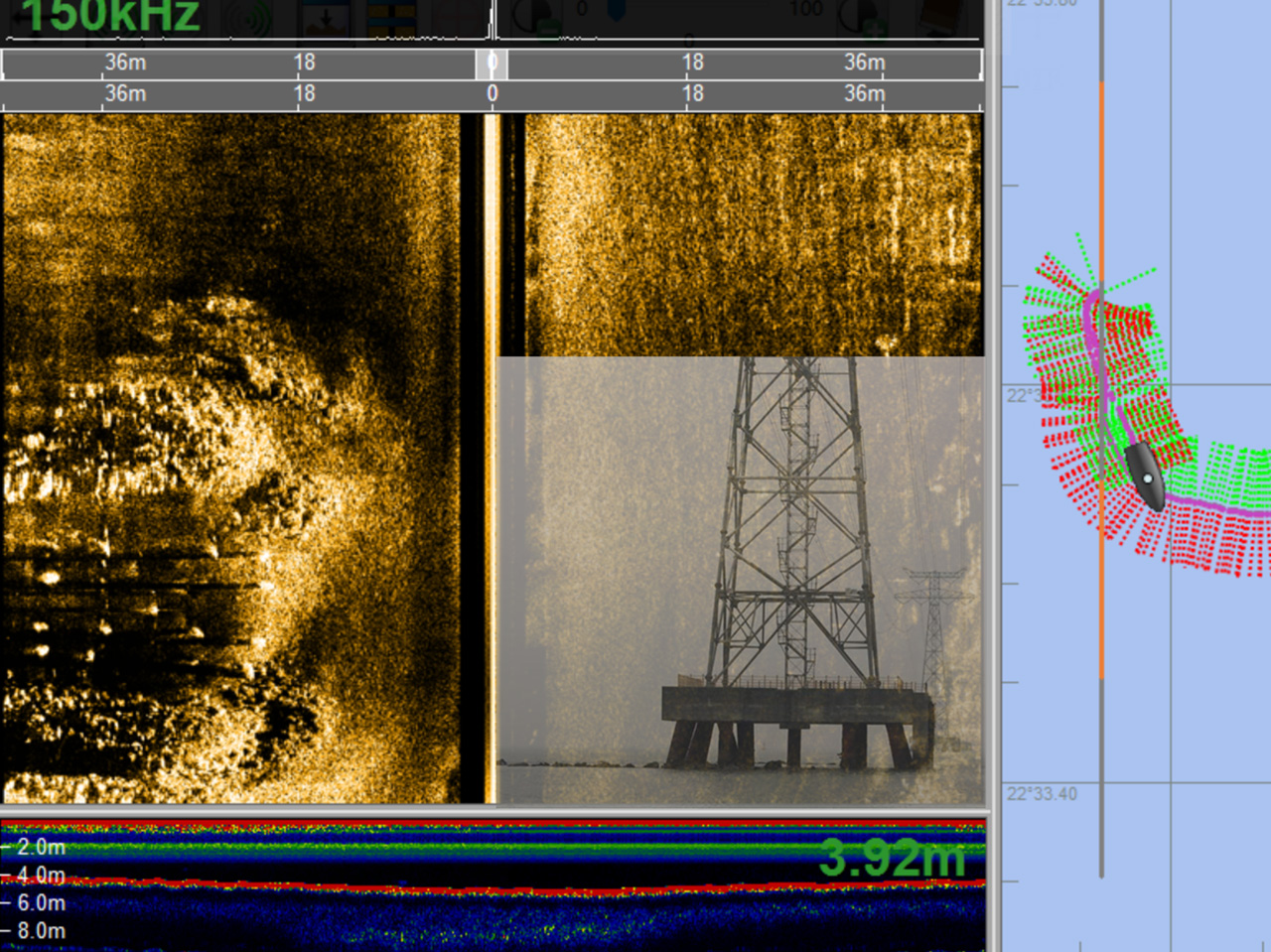Click the starboard sonar waterfall above photo
This screenshot has height=952, width=1271.
(755, 233)
